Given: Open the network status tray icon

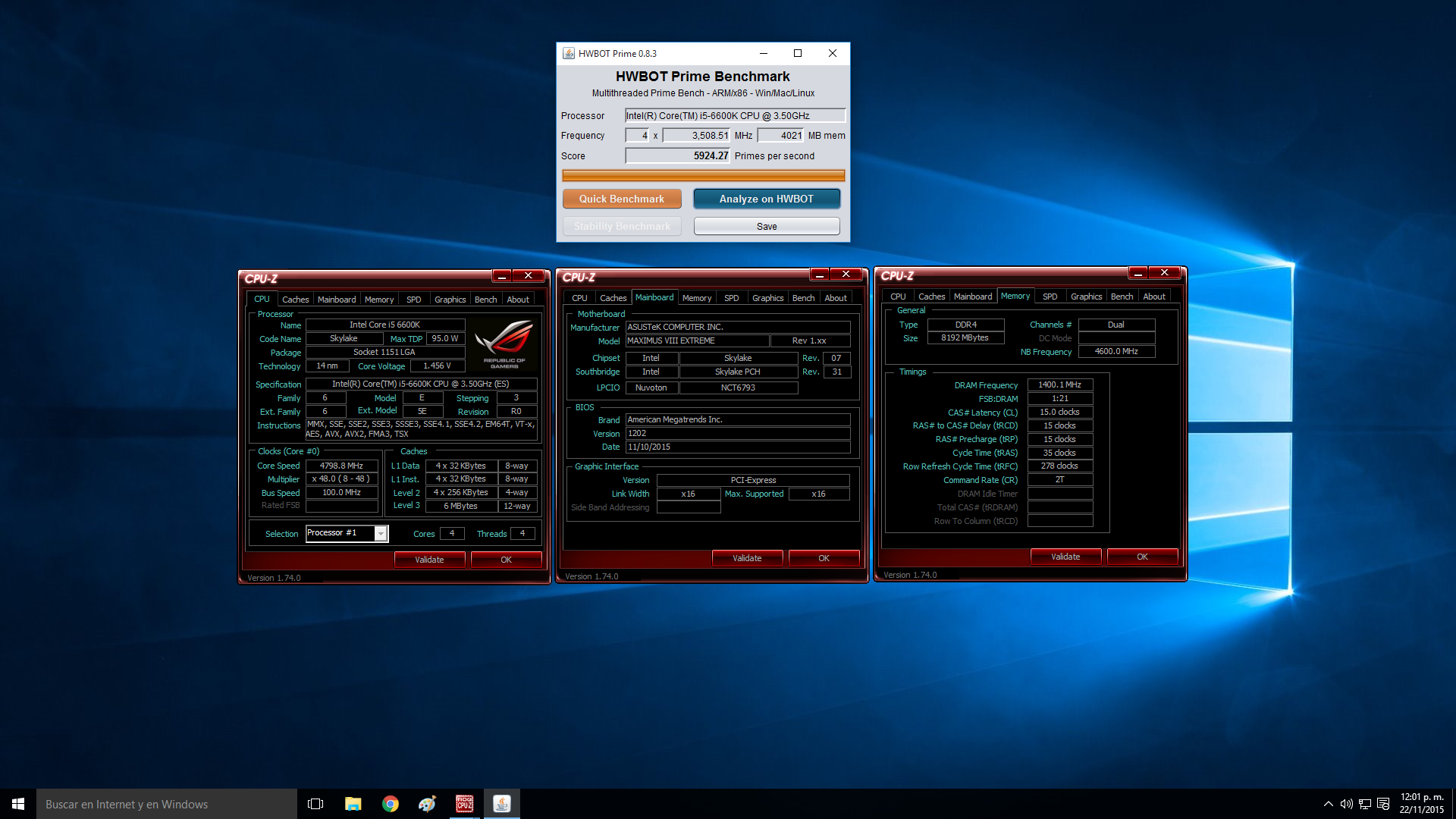Looking at the screenshot, I should point(1364,804).
